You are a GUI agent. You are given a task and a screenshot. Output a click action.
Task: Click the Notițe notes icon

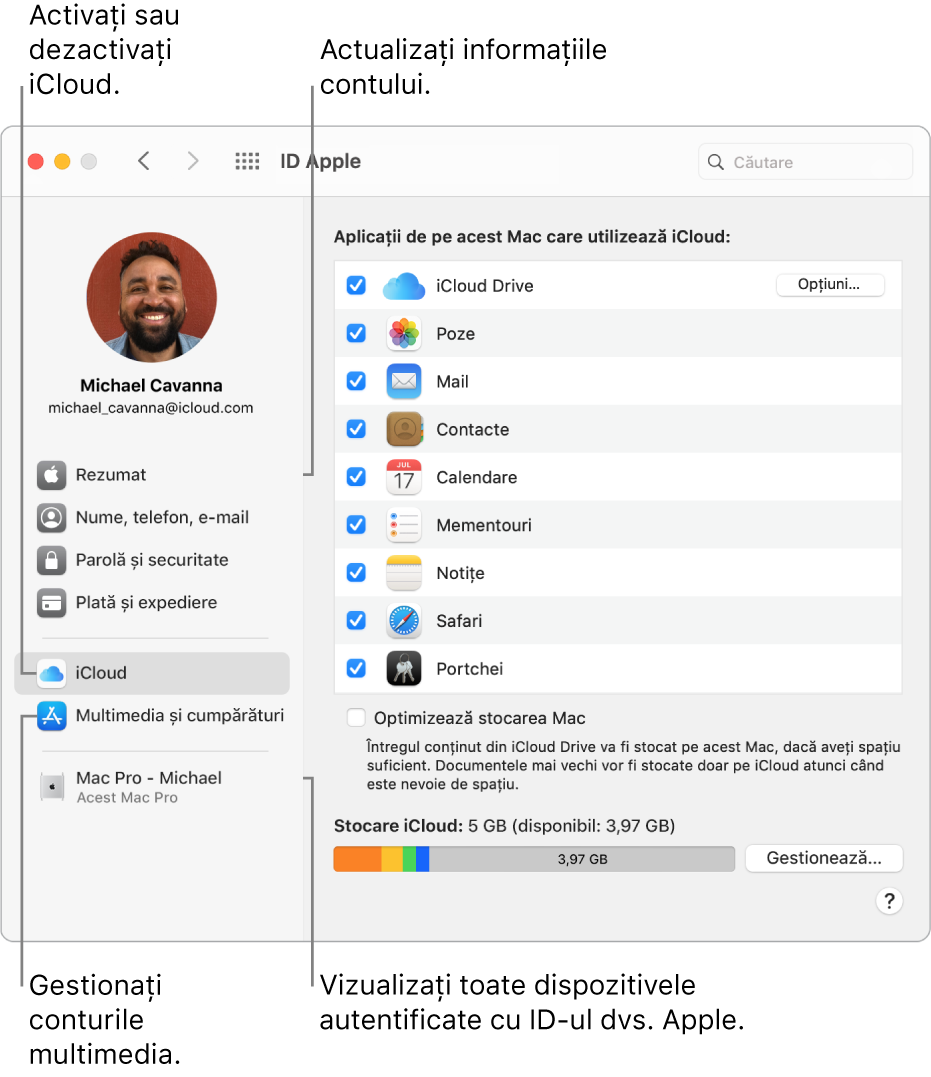click(x=403, y=573)
